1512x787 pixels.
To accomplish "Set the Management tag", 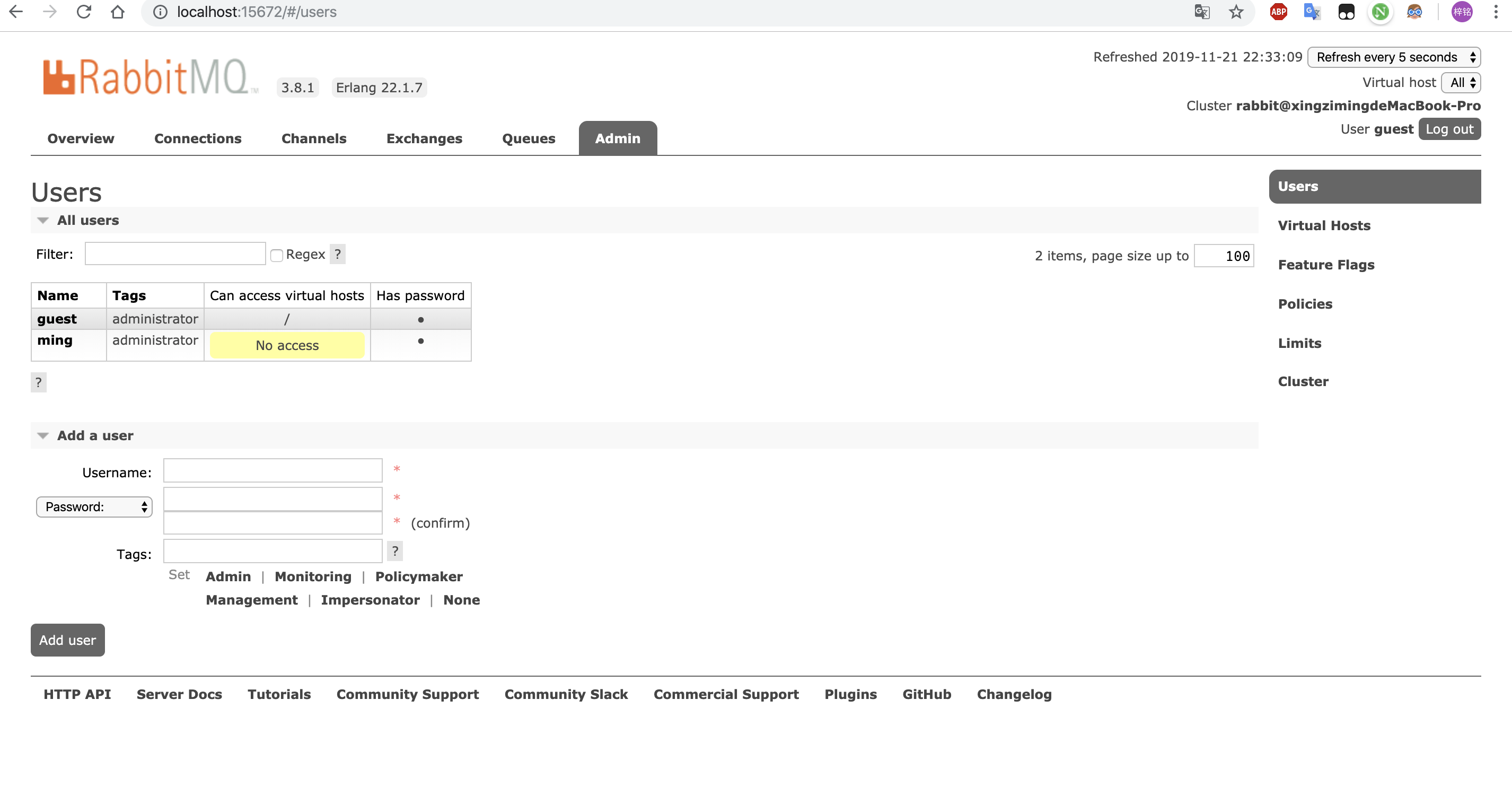I will tap(252, 600).
